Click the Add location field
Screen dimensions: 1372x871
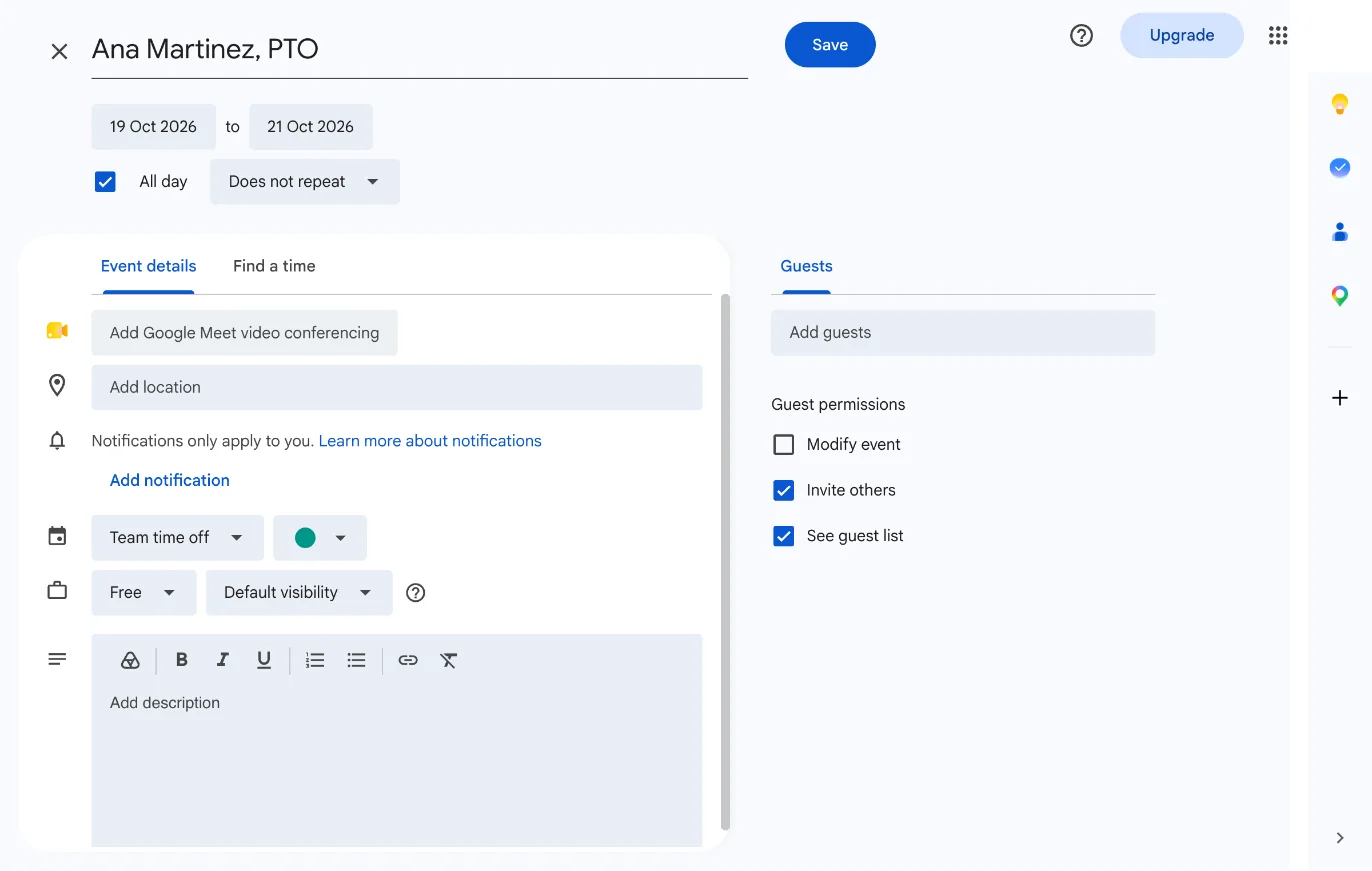pyautogui.click(x=397, y=387)
